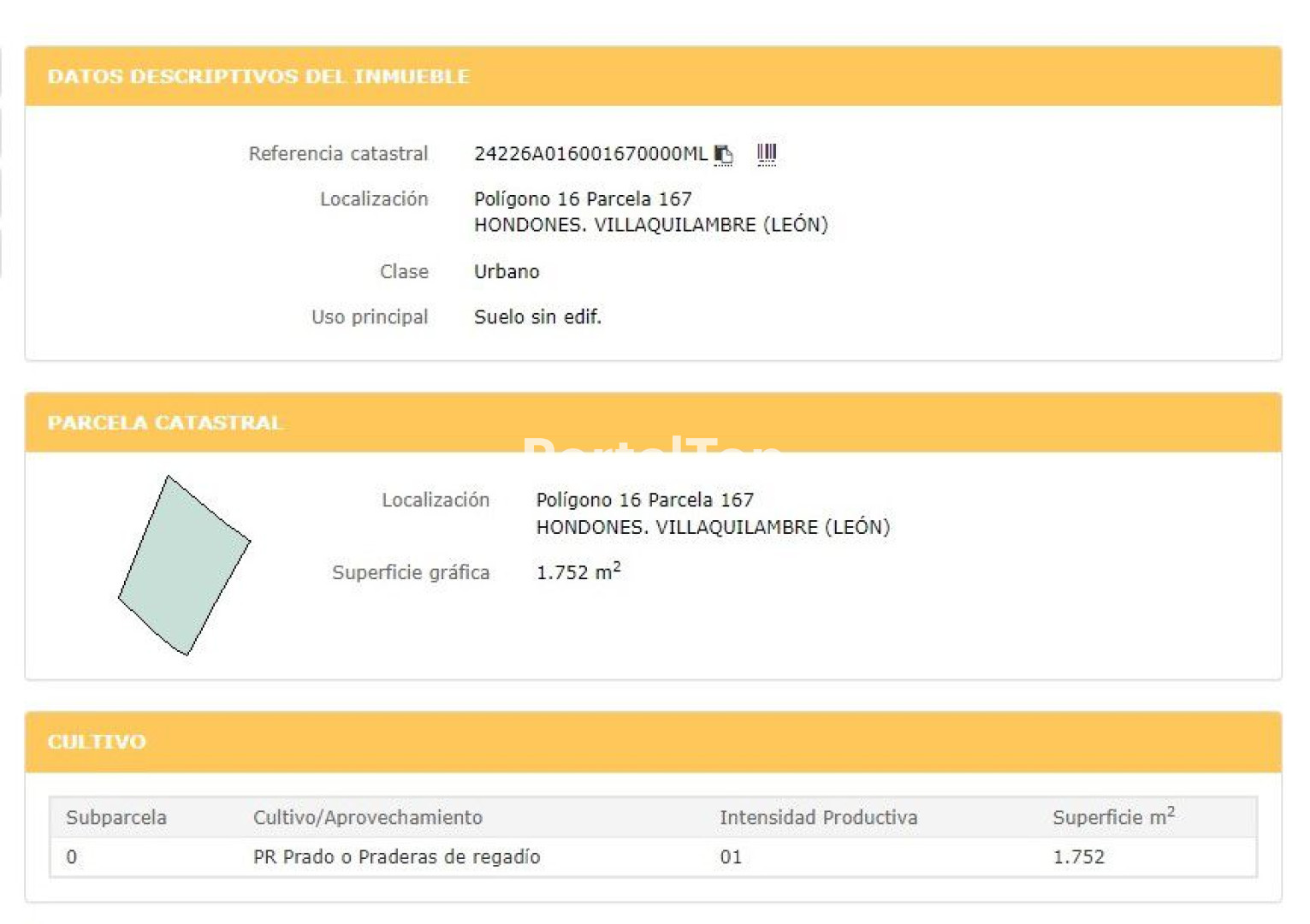Click the Superficie m² column header
Screen dimensions: 1310x924
(x=1112, y=818)
